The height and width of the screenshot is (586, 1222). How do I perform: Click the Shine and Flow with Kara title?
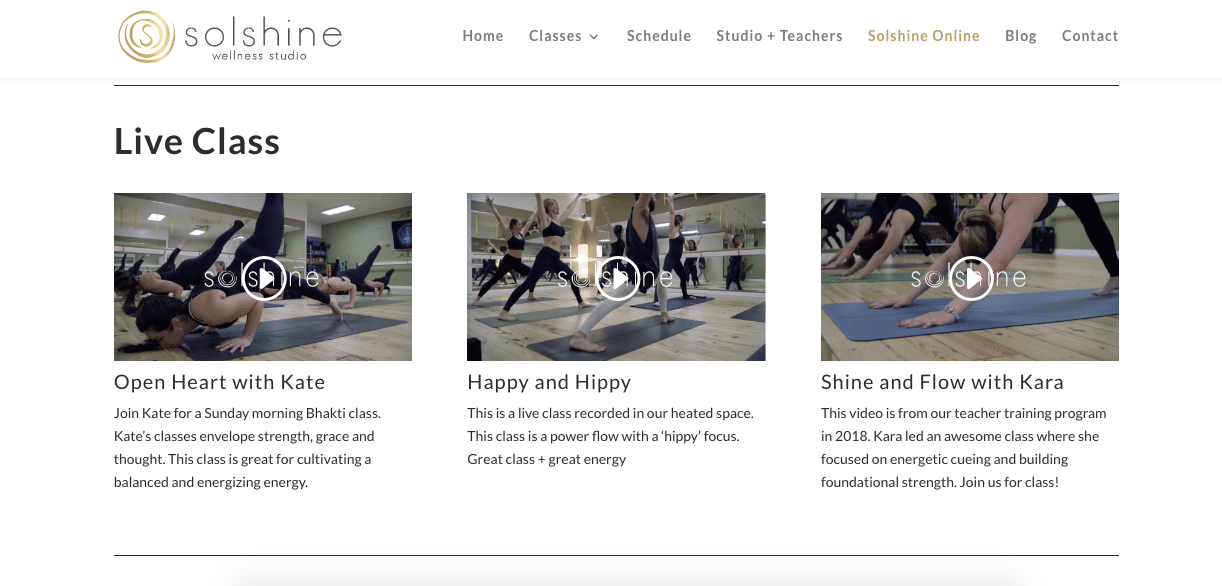(x=942, y=382)
